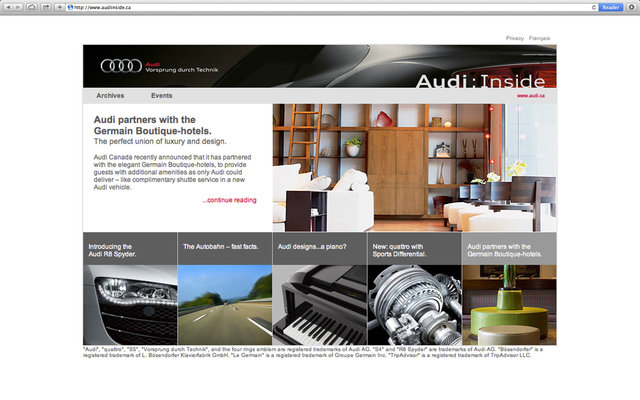Open the downloads button in the Safari toolbar
The height and width of the screenshot is (400, 640).
coord(632,7)
